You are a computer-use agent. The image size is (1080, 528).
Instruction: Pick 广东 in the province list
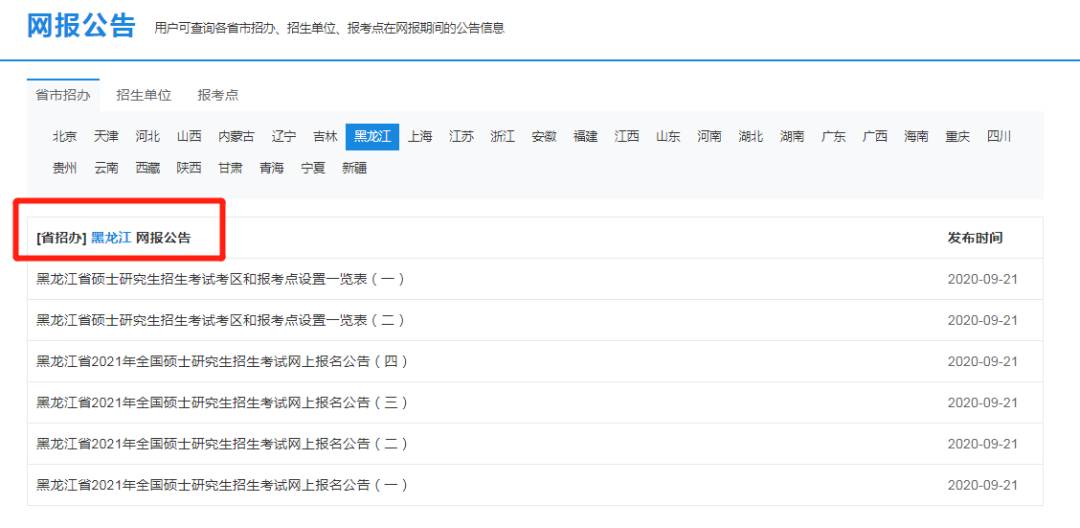pos(833,137)
